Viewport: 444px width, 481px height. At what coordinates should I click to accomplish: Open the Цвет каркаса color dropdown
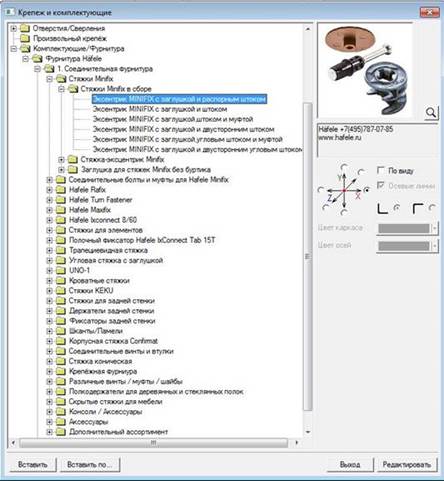point(434,228)
